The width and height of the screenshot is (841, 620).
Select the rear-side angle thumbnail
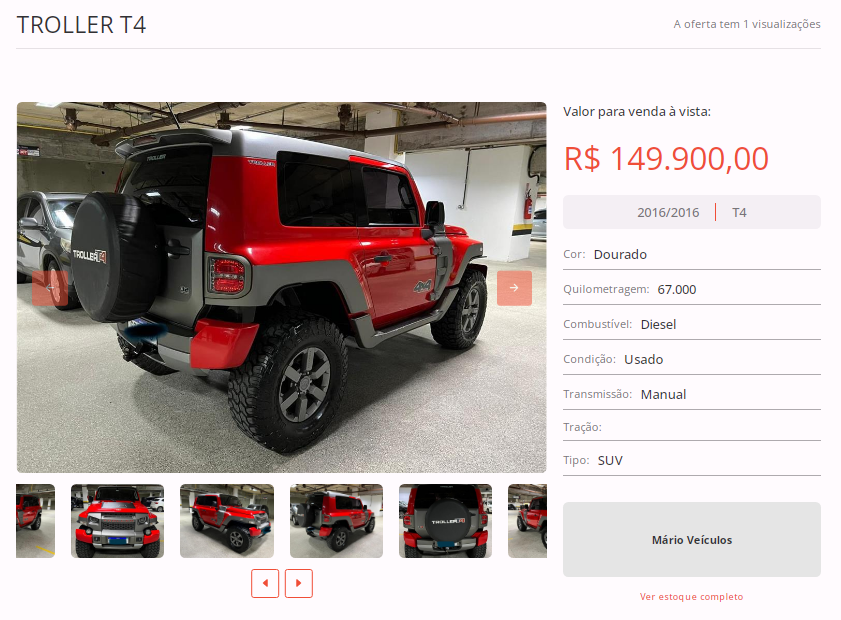[x=336, y=521]
